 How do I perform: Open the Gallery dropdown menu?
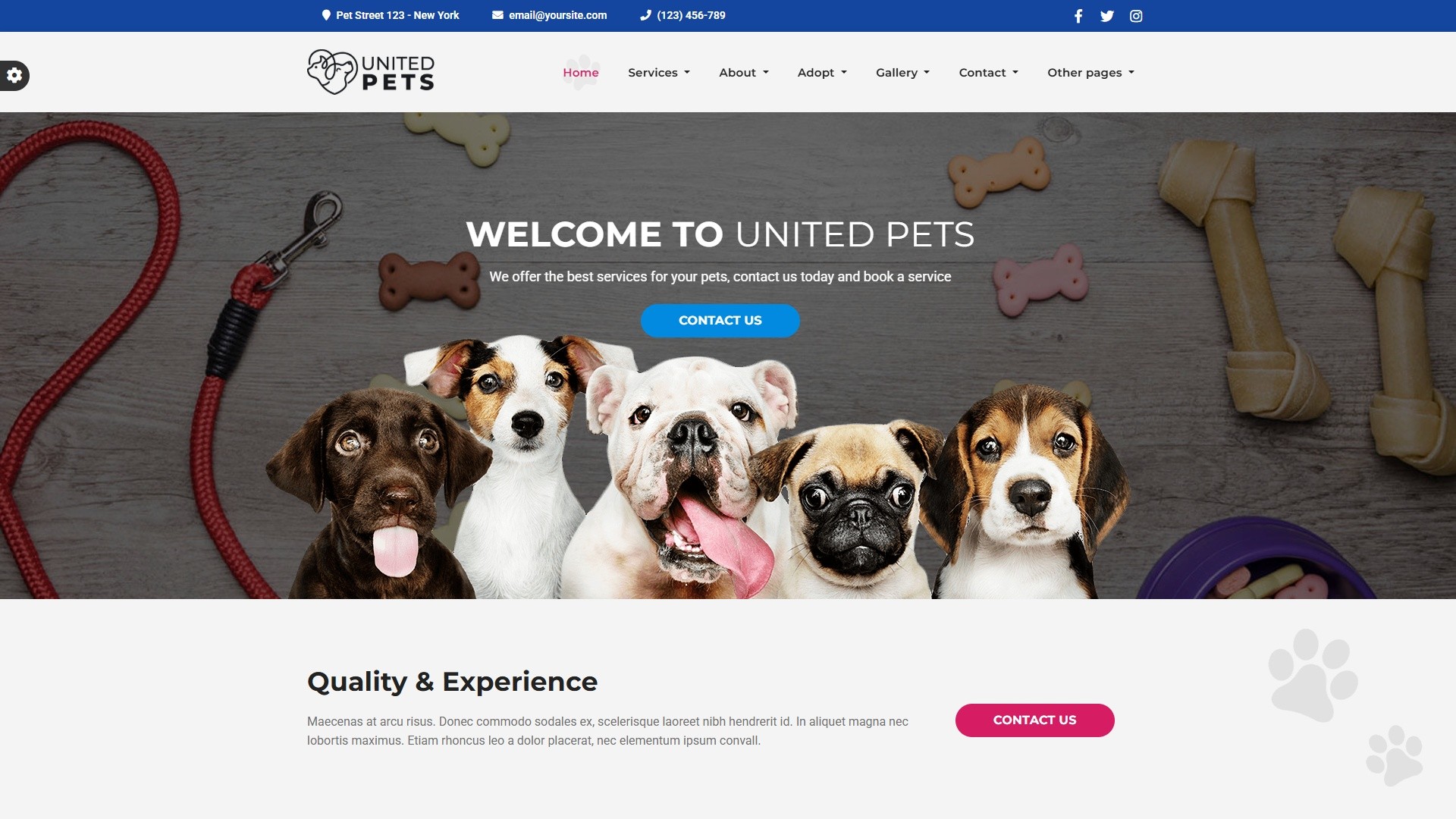[x=902, y=73]
